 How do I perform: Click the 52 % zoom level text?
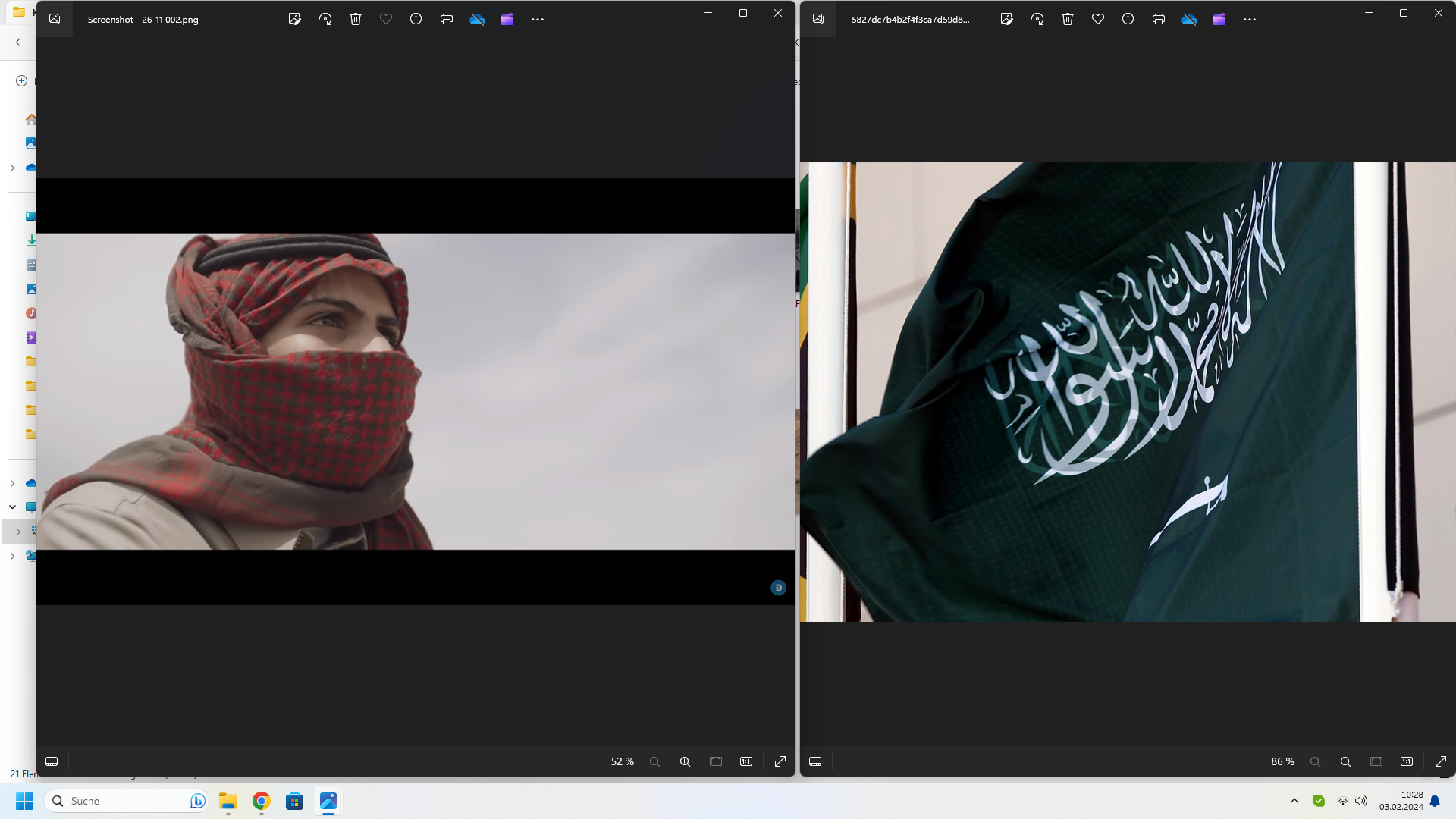(x=622, y=761)
